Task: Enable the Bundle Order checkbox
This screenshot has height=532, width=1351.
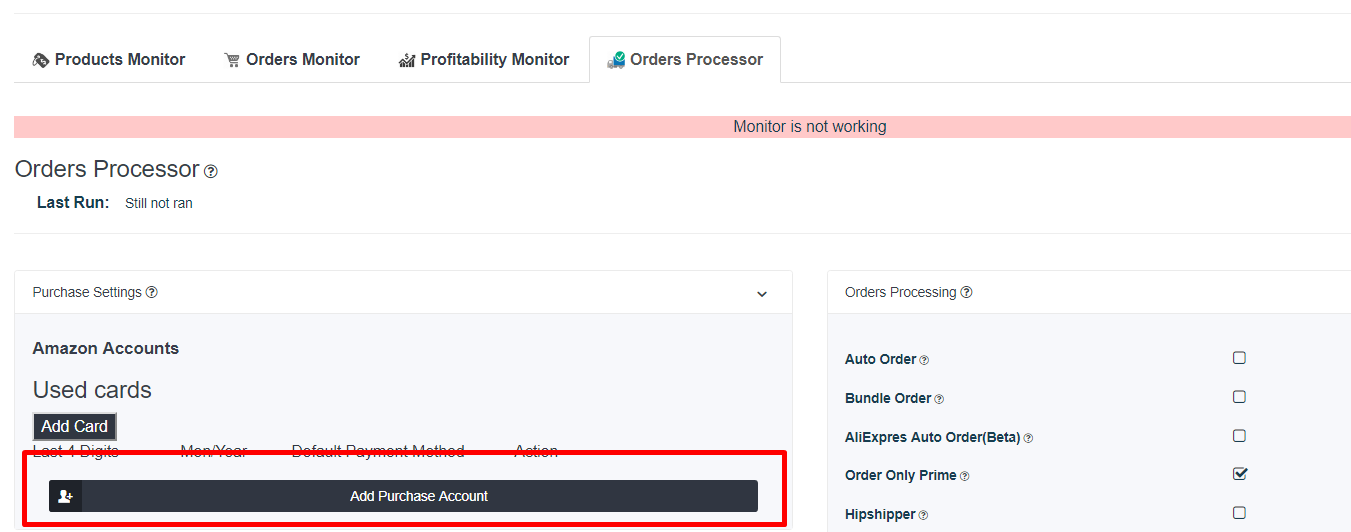Action: click(x=1239, y=396)
